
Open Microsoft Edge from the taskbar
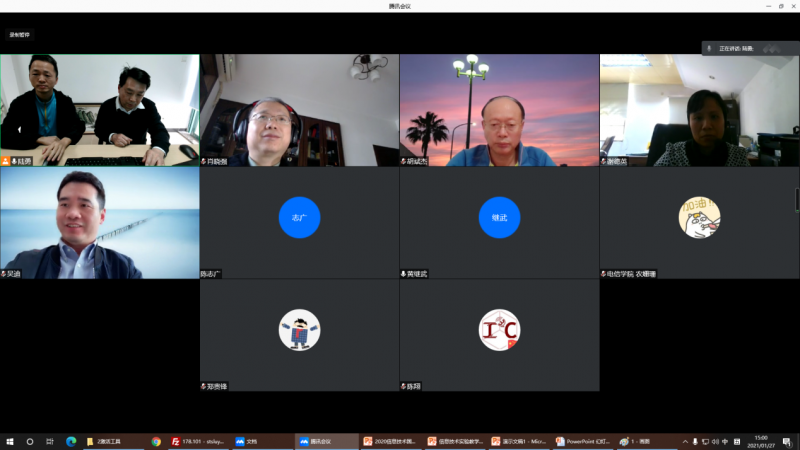pos(71,441)
